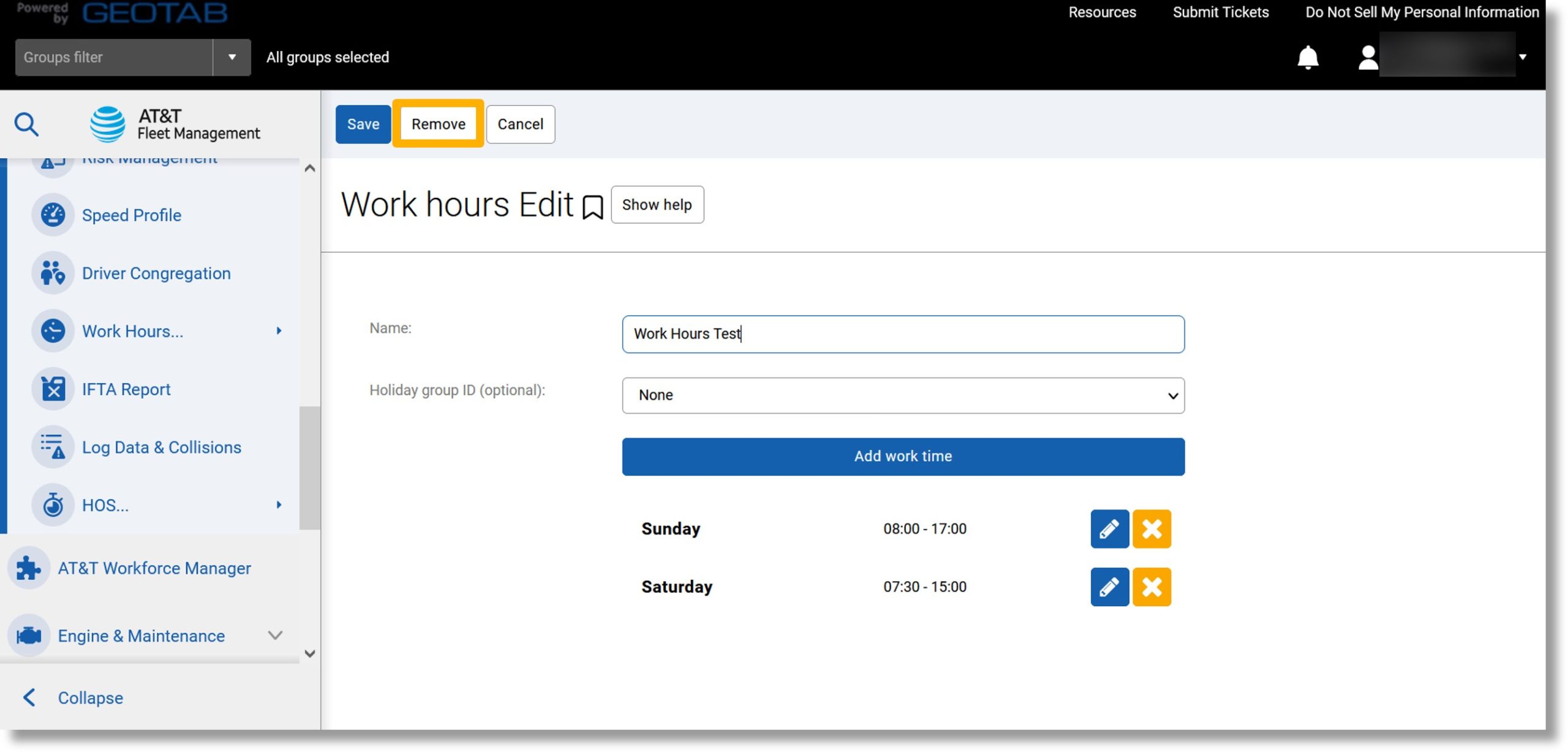Select Speed Profile from the sidebar menu
Screen dimensions: 1568x752
pyautogui.click(x=131, y=214)
